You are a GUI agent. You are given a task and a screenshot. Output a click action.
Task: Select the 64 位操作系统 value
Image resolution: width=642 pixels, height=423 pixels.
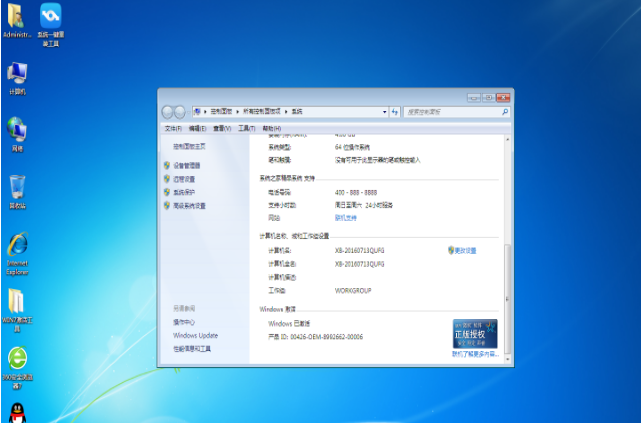[352, 147]
